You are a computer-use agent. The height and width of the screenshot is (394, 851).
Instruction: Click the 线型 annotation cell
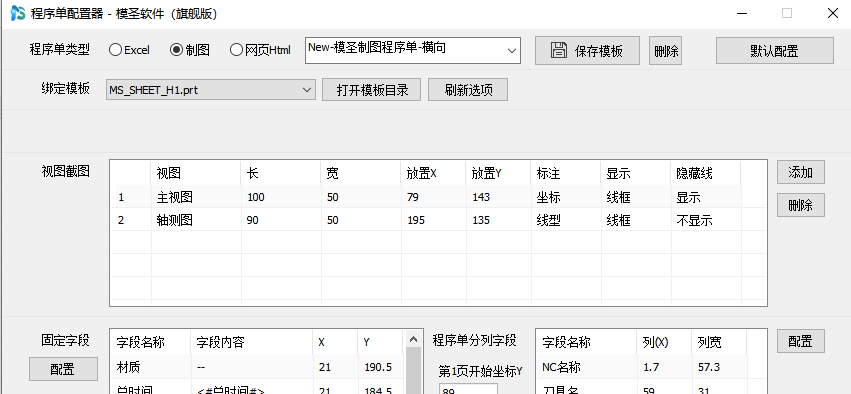coord(566,220)
